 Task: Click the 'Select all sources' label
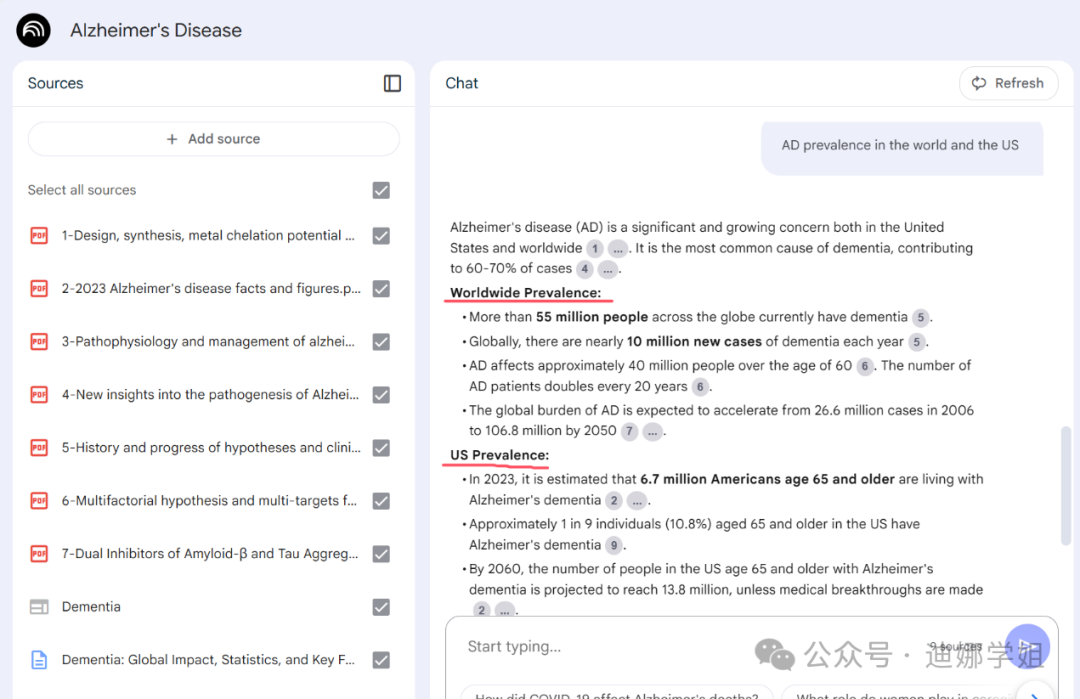(x=82, y=190)
